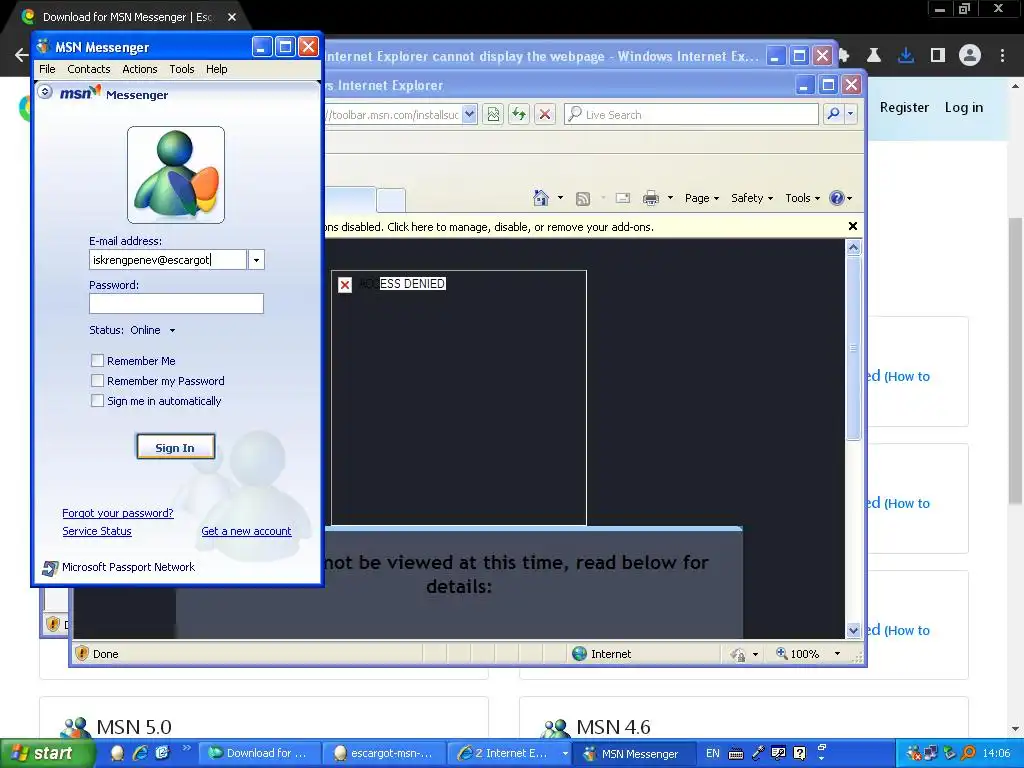Expand the Internet Explorer address bar dropdown
Screen dimensions: 1024x768
click(x=470, y=114)
